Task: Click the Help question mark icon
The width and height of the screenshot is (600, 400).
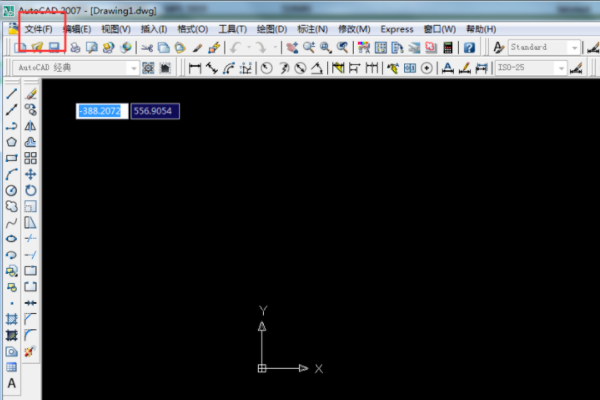Action: 469,47
